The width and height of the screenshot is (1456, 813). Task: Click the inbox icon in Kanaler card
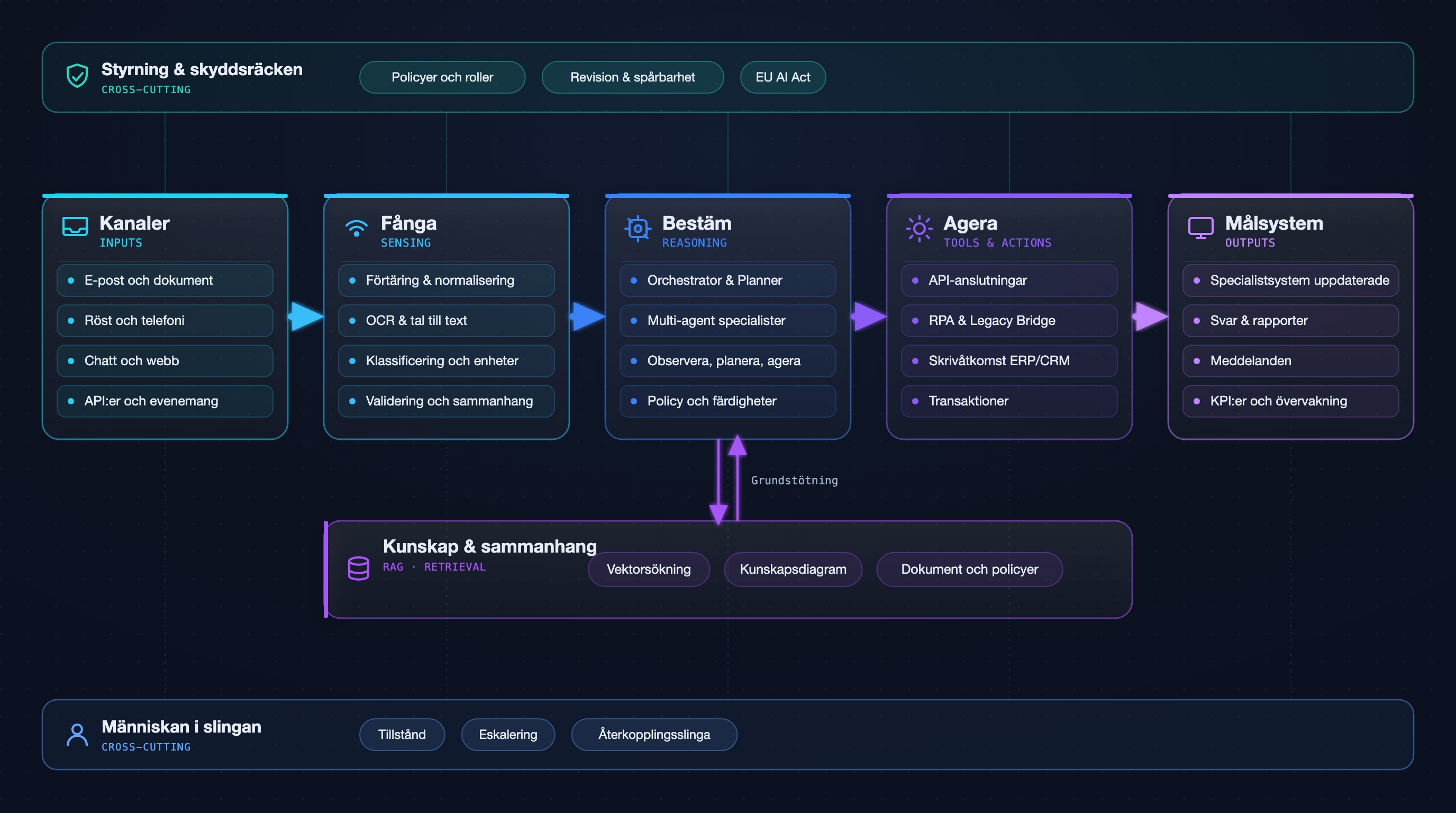[x=75, y=227]
